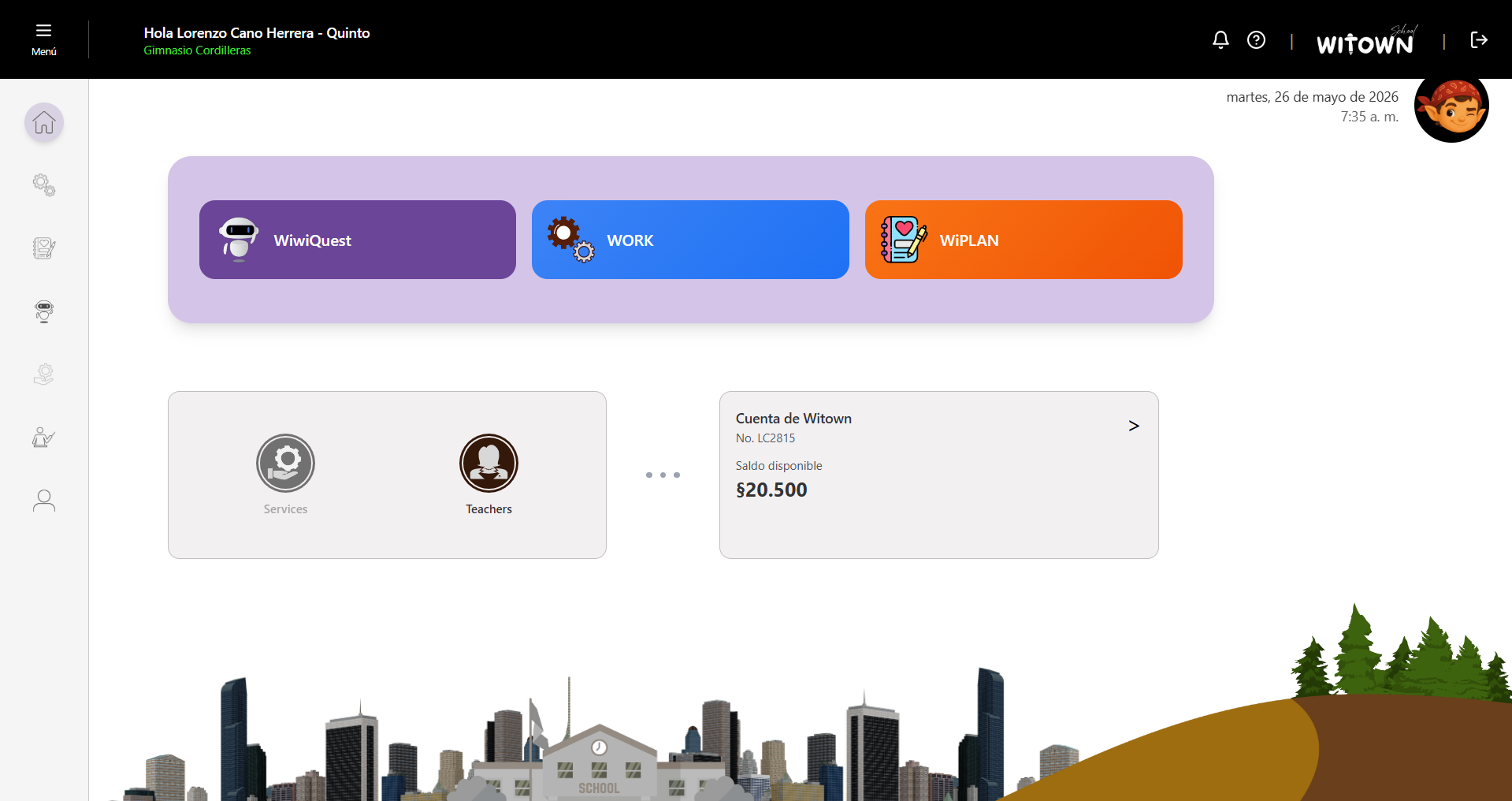Open the services hand-gear sidebar icon
Image resolution: width=1512 pixels, height=801 pixels.
[44, 374]
